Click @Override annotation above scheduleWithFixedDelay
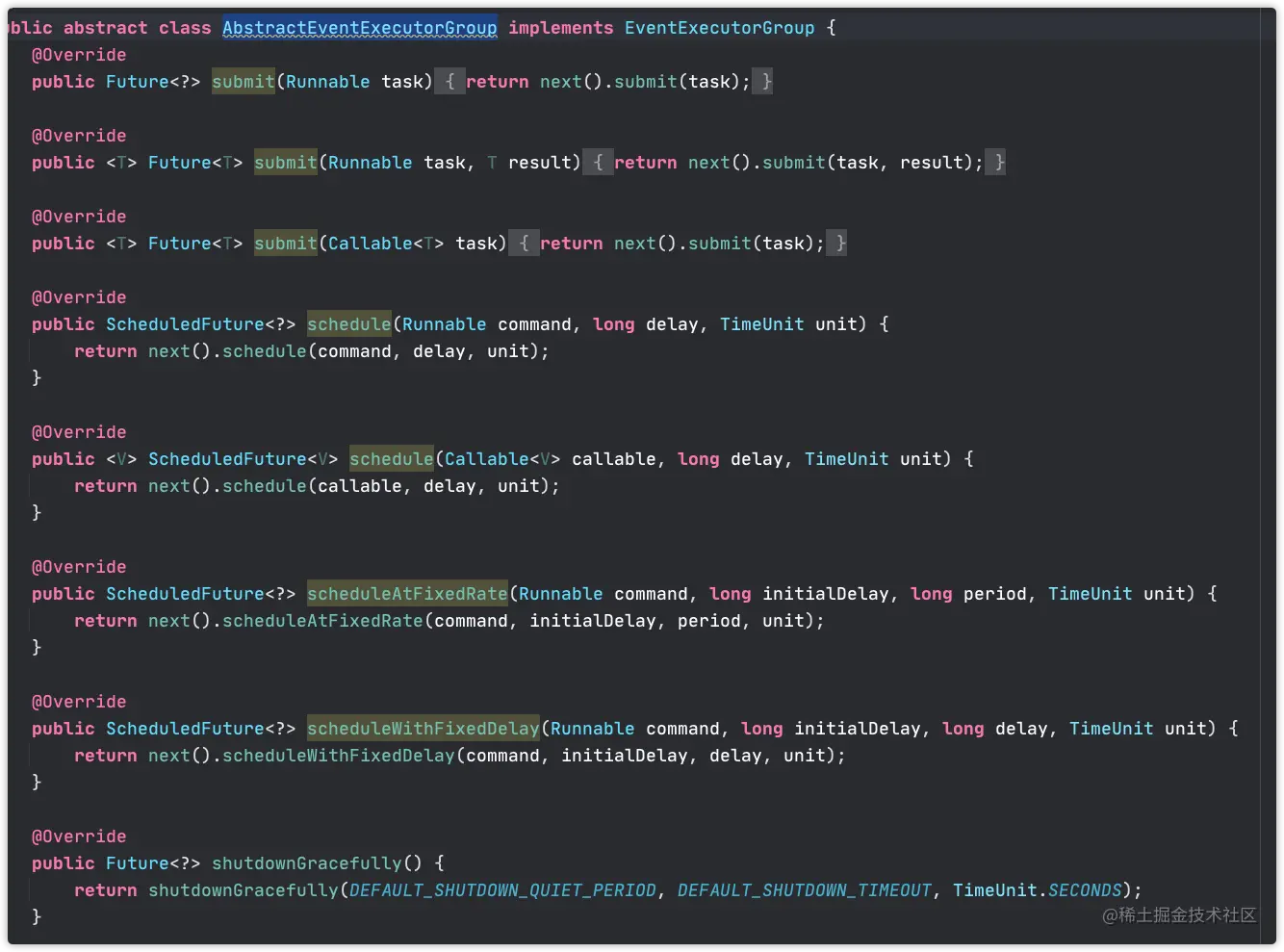The width and height of the screenshot is (1284, 952). coord(79,702)
